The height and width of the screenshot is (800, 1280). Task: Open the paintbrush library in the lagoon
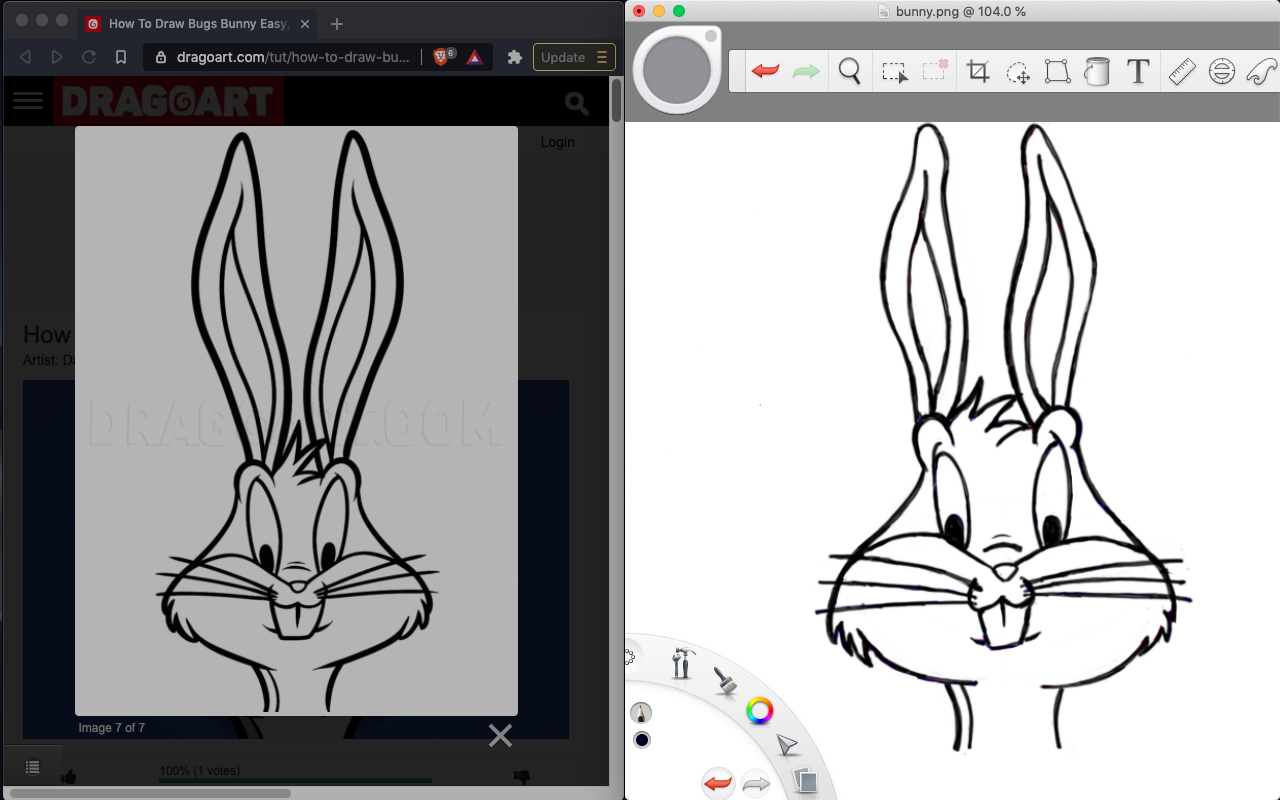(x=725, y=681)
